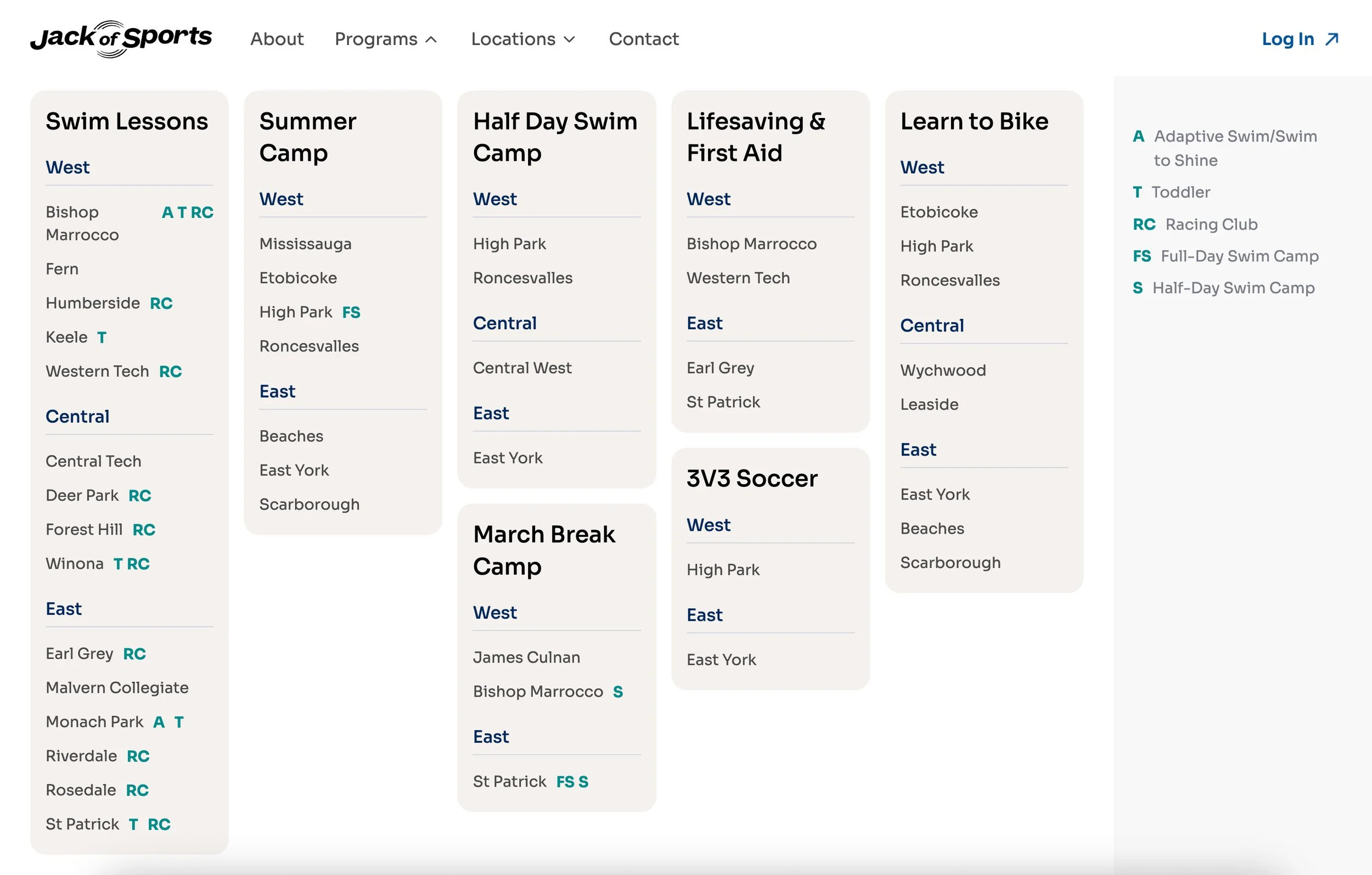Open James Culnan March Break Camp
Image resolution: width=1372 pixels, height=875 pixels.
coord(526,657)
